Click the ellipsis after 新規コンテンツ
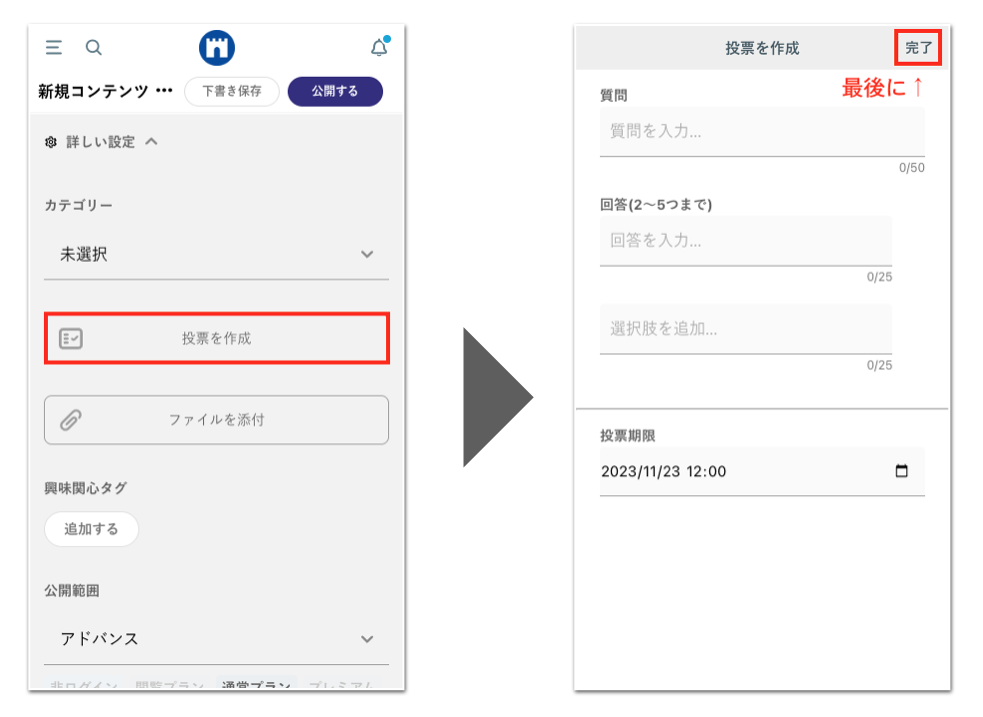This screenshot has height=717, width=983. pos(163,90)
